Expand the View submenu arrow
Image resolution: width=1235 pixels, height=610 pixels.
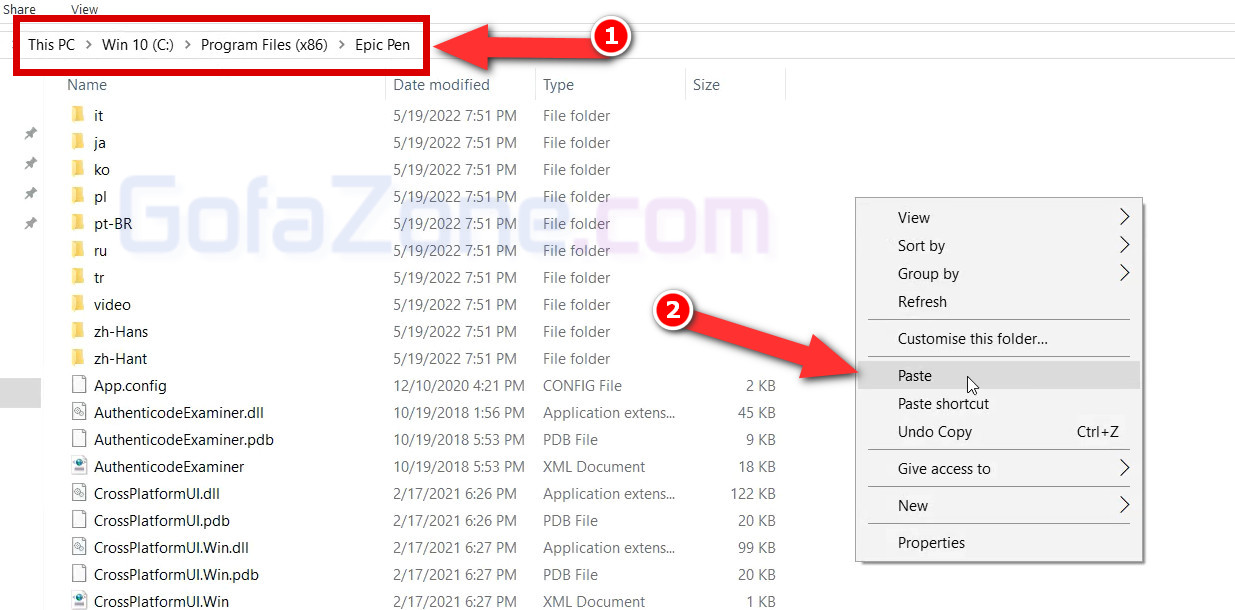coord(1124,217)
